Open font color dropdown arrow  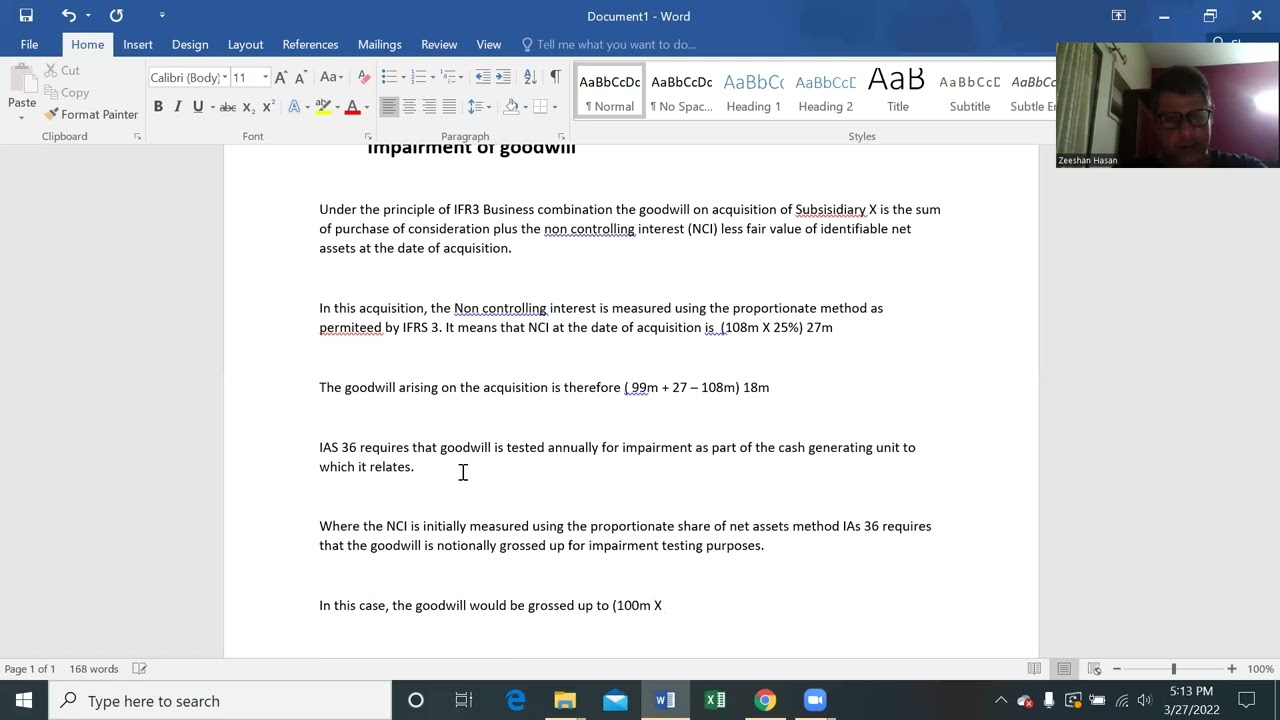pyautogui.click(x=366, y=107)
